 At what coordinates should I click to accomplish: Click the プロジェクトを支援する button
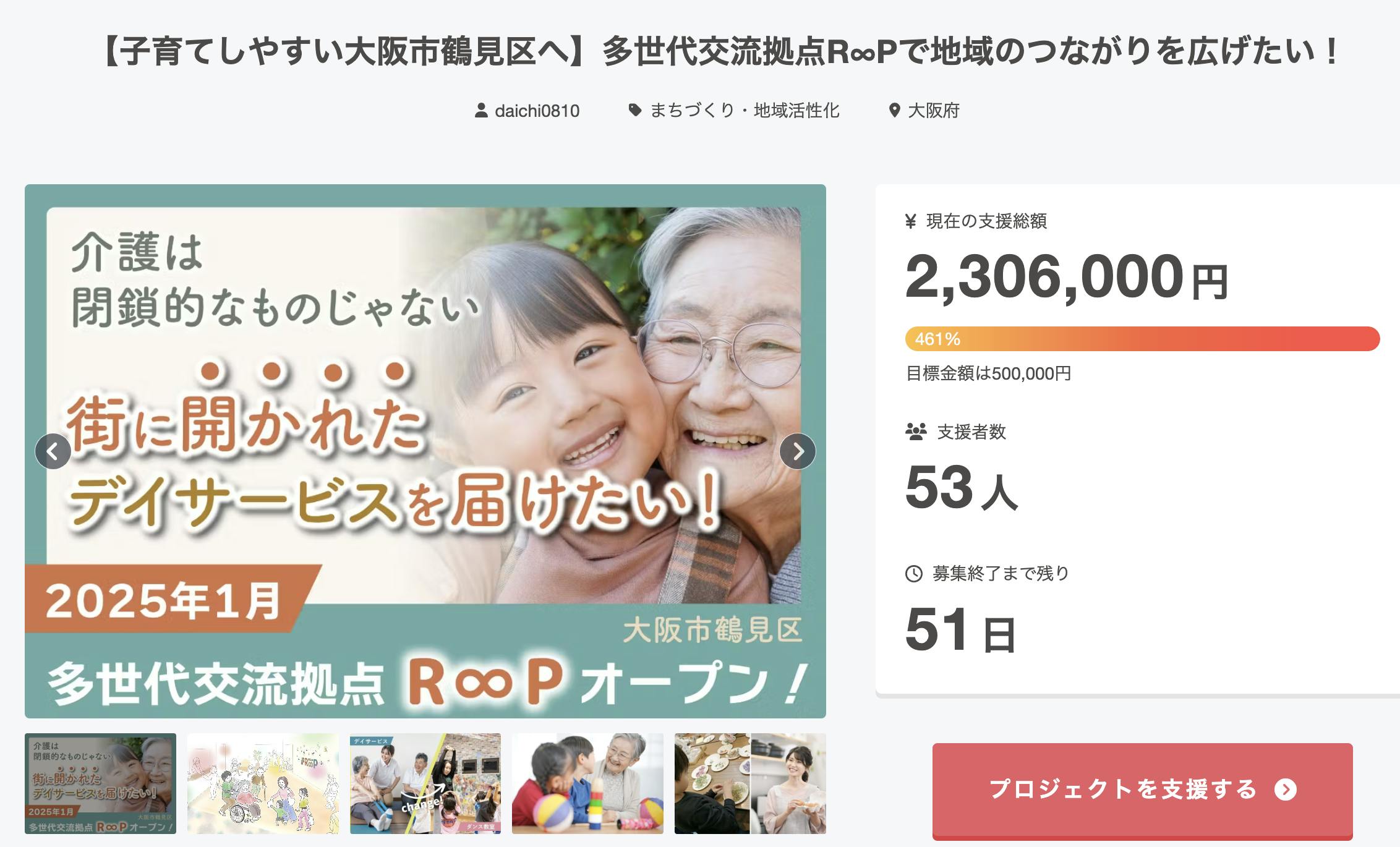(1143, 791)
